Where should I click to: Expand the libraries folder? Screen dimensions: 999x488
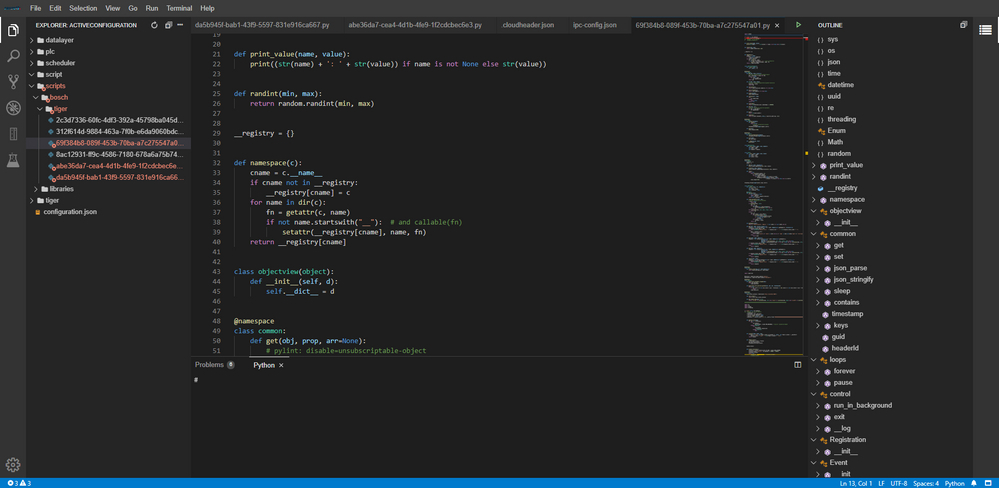point(60,188)
